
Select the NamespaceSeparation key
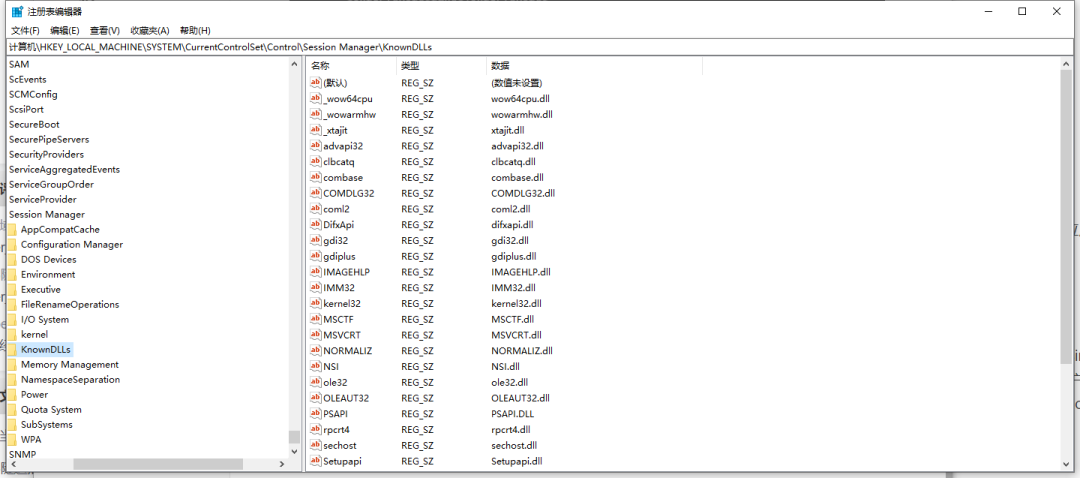(70, 380)
